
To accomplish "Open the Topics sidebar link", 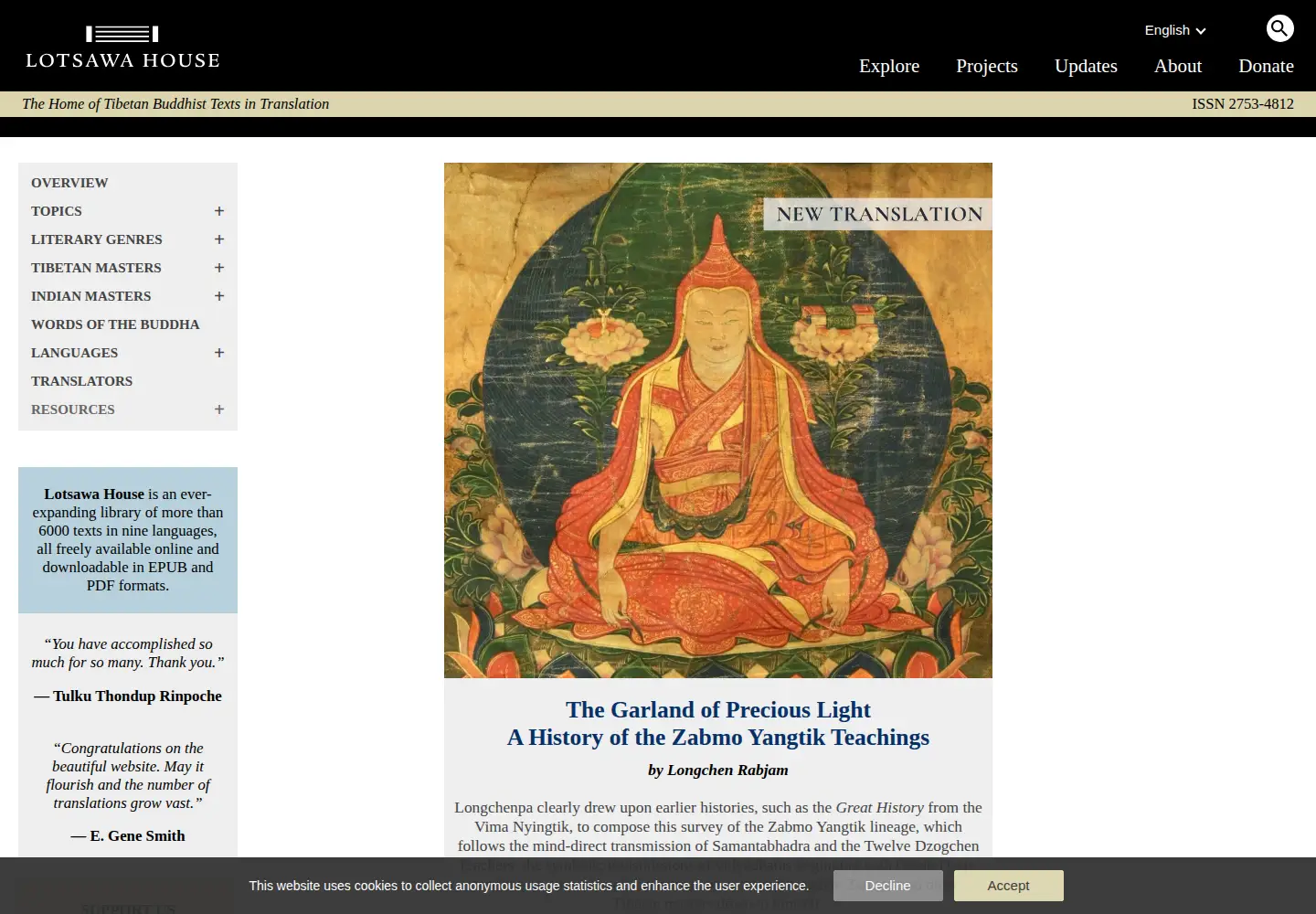I will [x=57, y=211].
